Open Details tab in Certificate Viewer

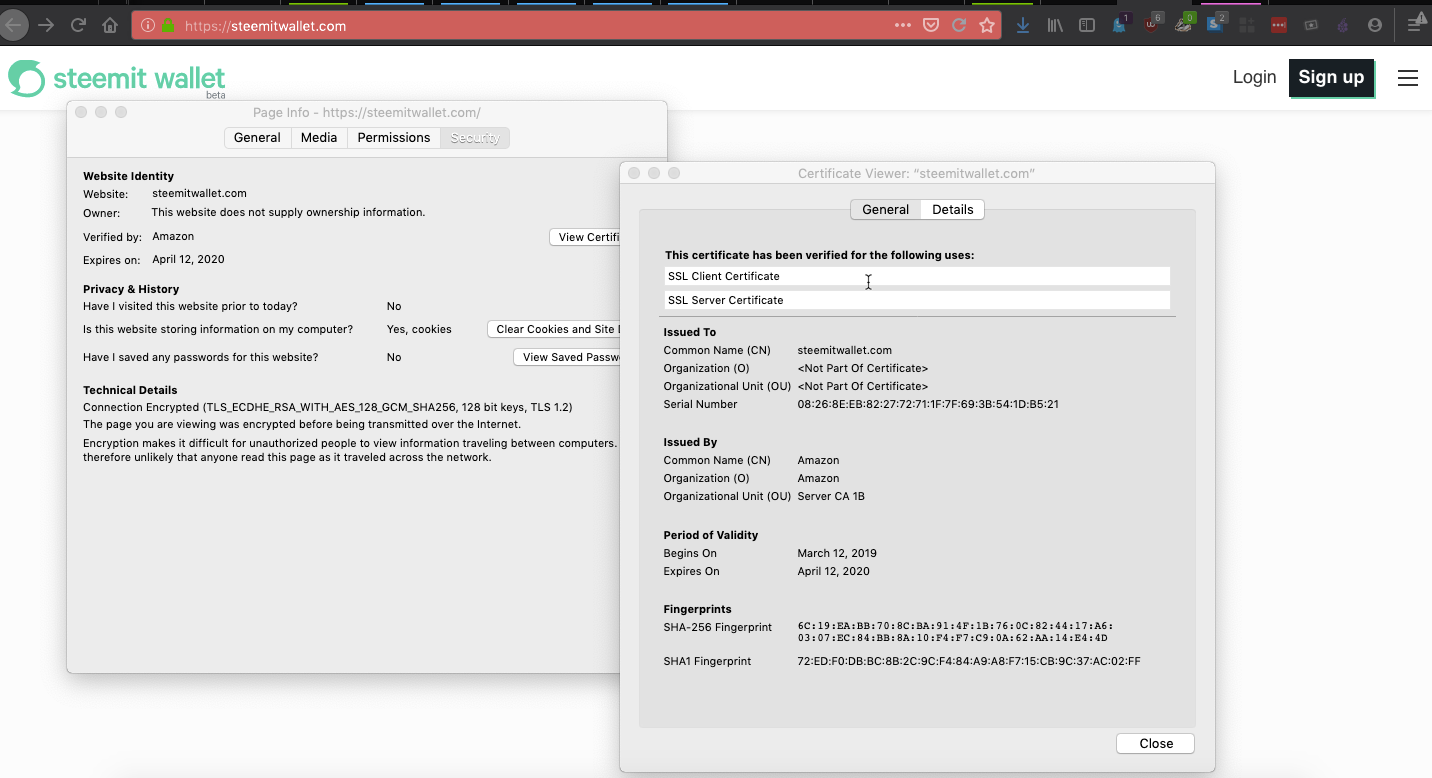tap(953, 210)
